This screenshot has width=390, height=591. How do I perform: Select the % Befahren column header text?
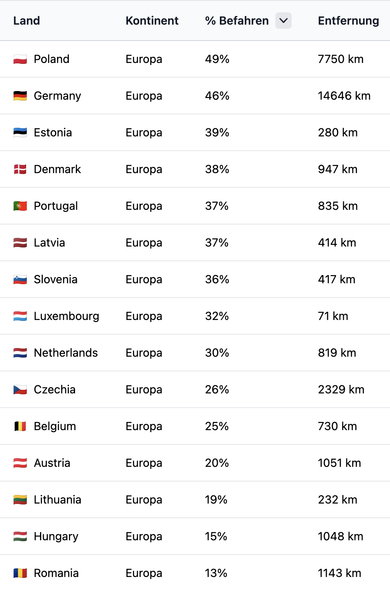pyautogui.click(x=237, y=21)
